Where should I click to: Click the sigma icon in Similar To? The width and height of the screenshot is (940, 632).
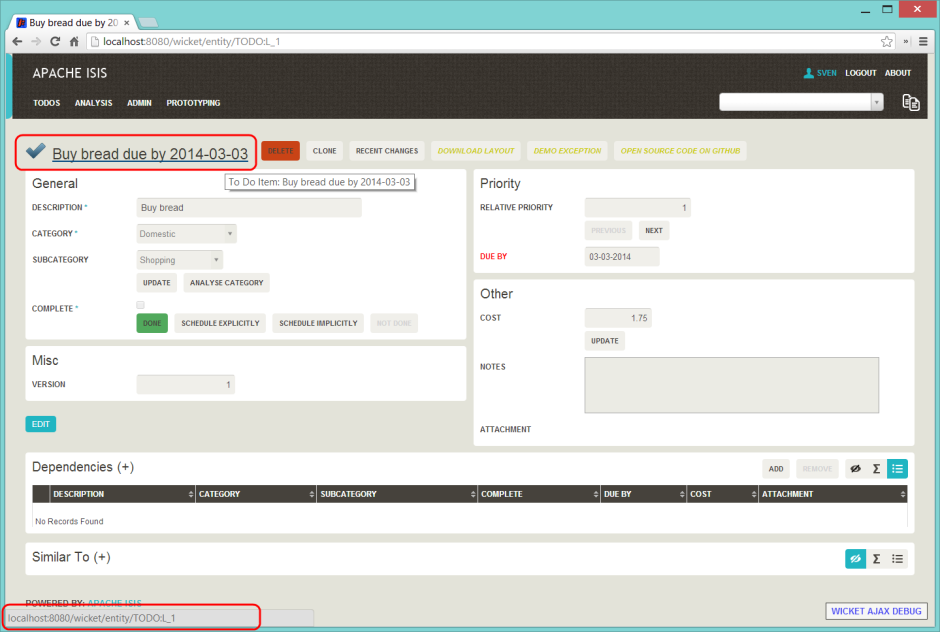[x=876, y=559]
